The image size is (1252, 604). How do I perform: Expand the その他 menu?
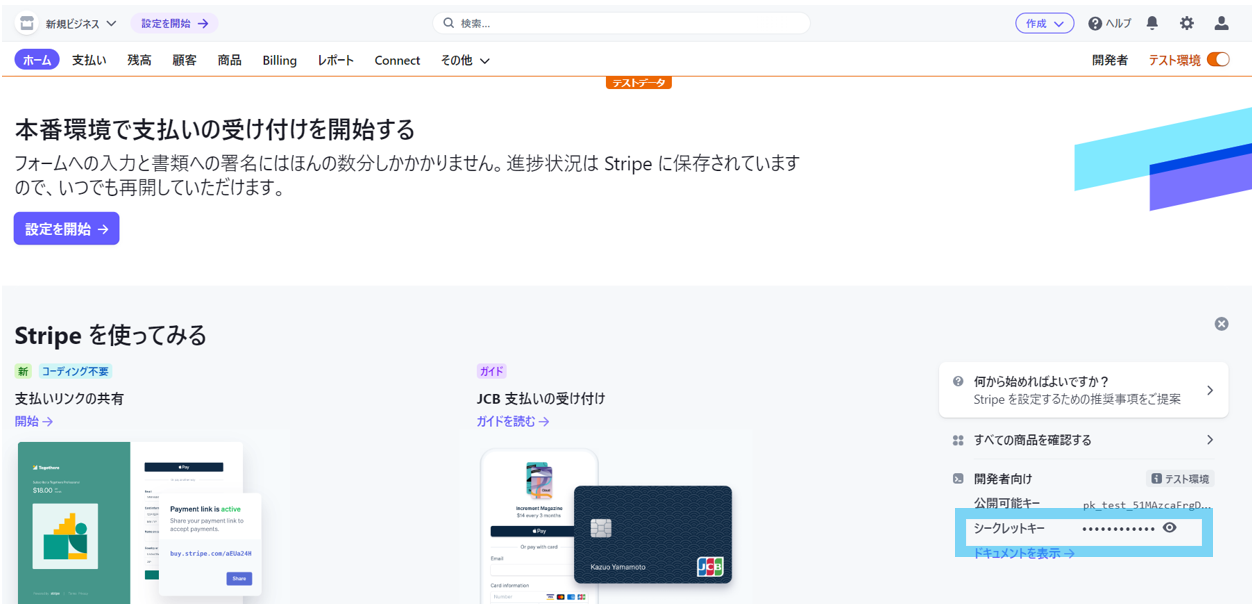pyautogui.click(x=465, y=60)
